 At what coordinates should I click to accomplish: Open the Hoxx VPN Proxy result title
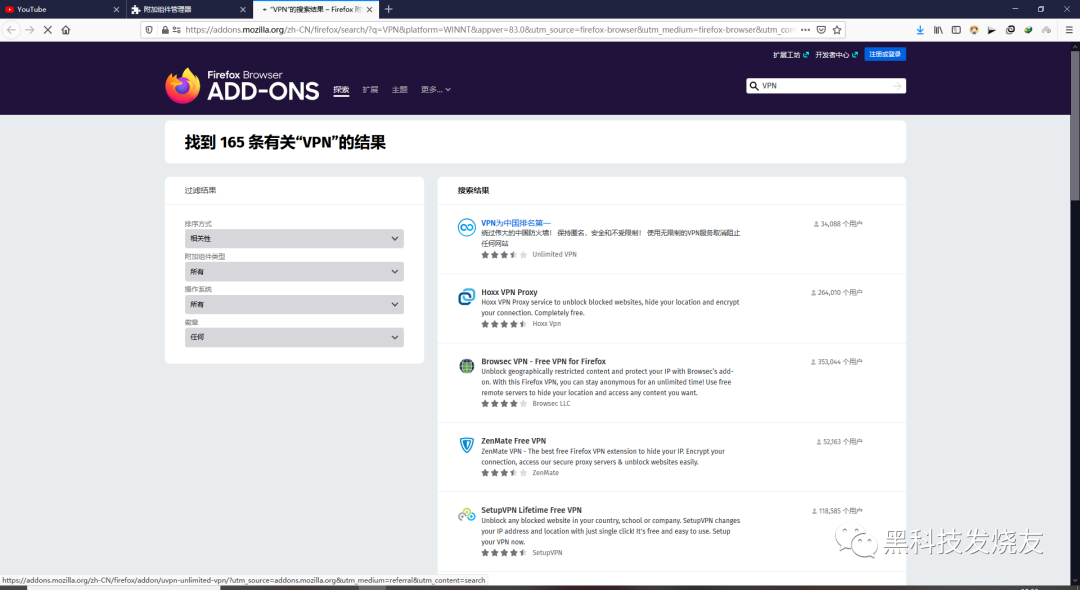click(509, 292)
